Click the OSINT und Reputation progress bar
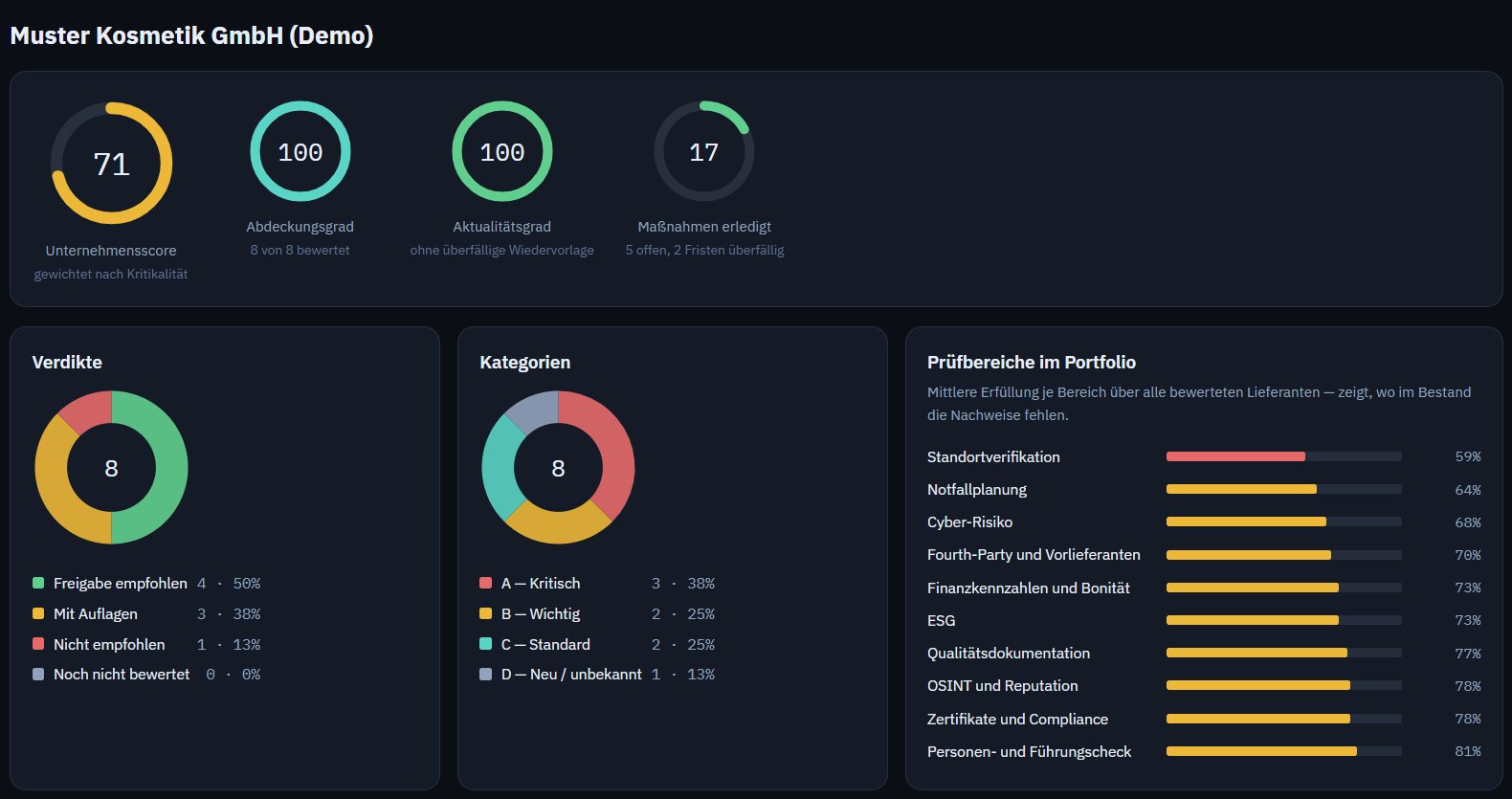 click(x=1284, y=685)
